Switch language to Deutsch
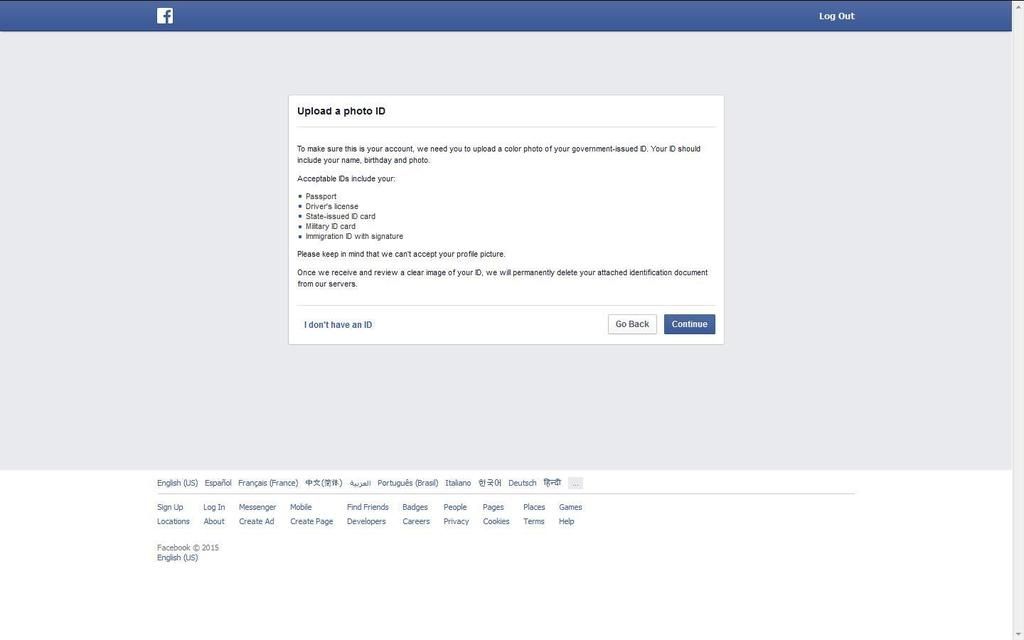The height and width of the screenshot is (640, 1024). (522, 483)
